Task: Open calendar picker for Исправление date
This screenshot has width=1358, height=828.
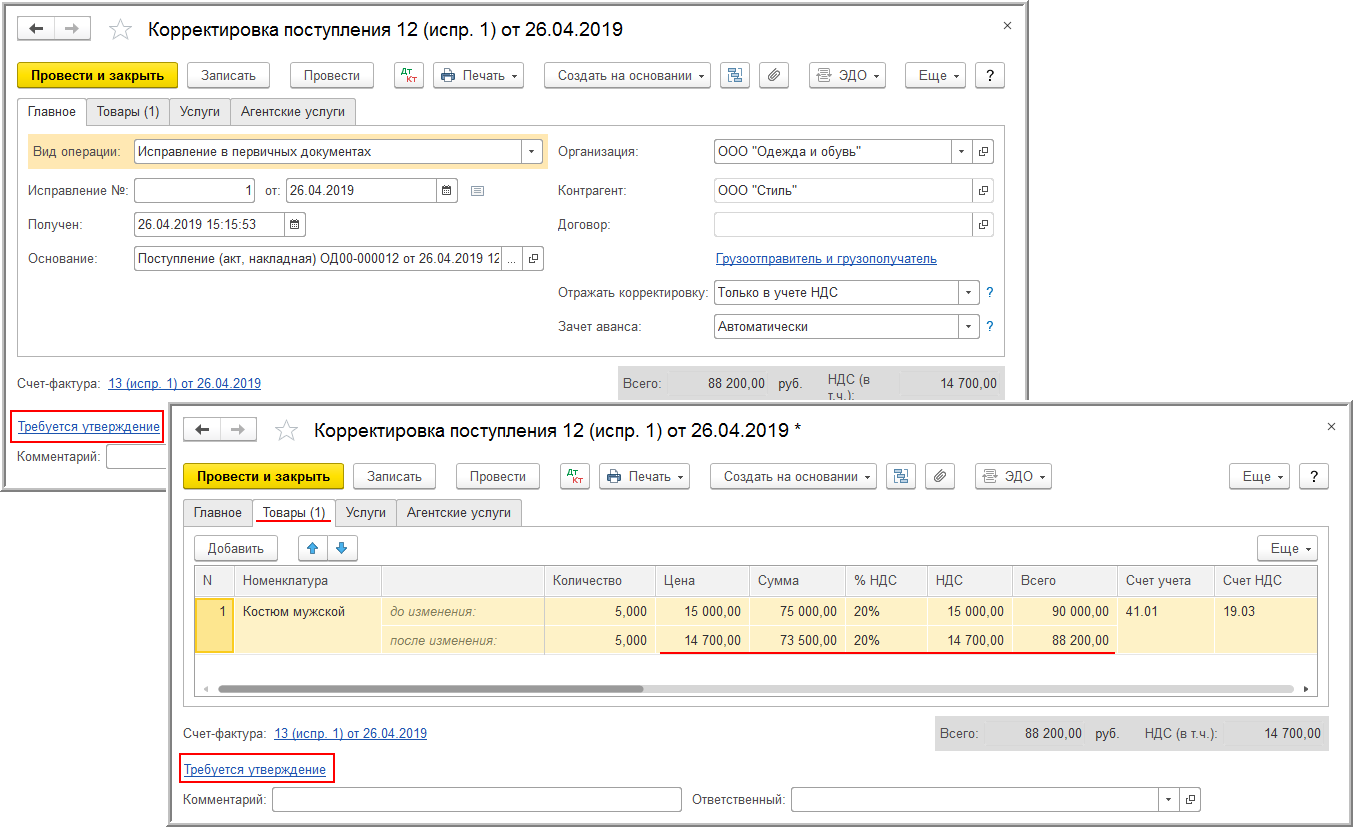Action: point(447,190)
